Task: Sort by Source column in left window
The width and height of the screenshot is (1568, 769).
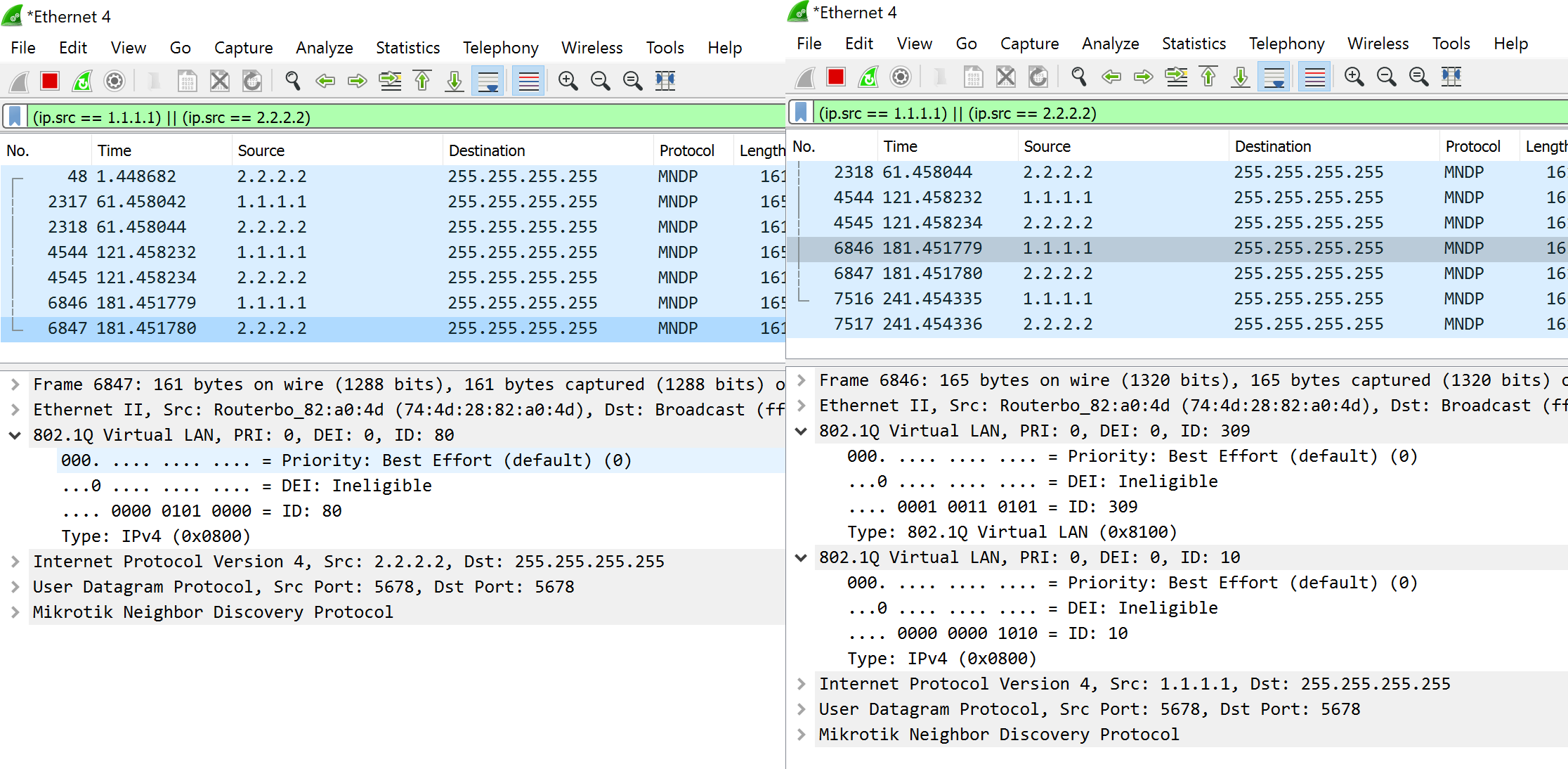Action: [337, 150]
